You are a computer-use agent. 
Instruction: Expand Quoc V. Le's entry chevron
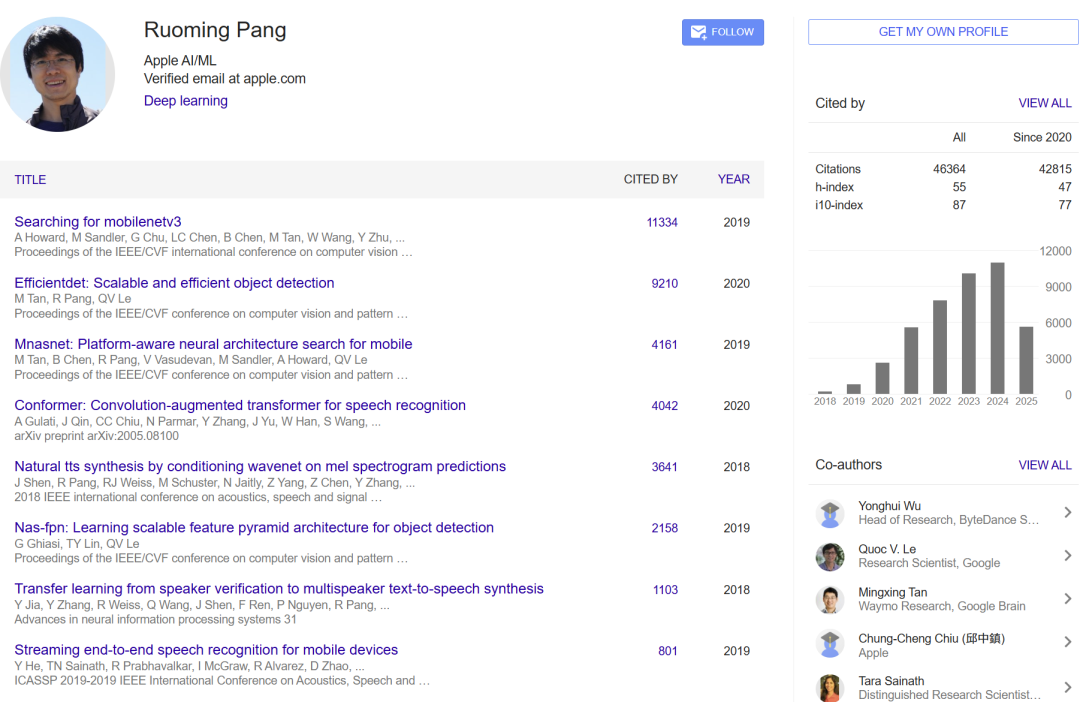coord(1067,556)
